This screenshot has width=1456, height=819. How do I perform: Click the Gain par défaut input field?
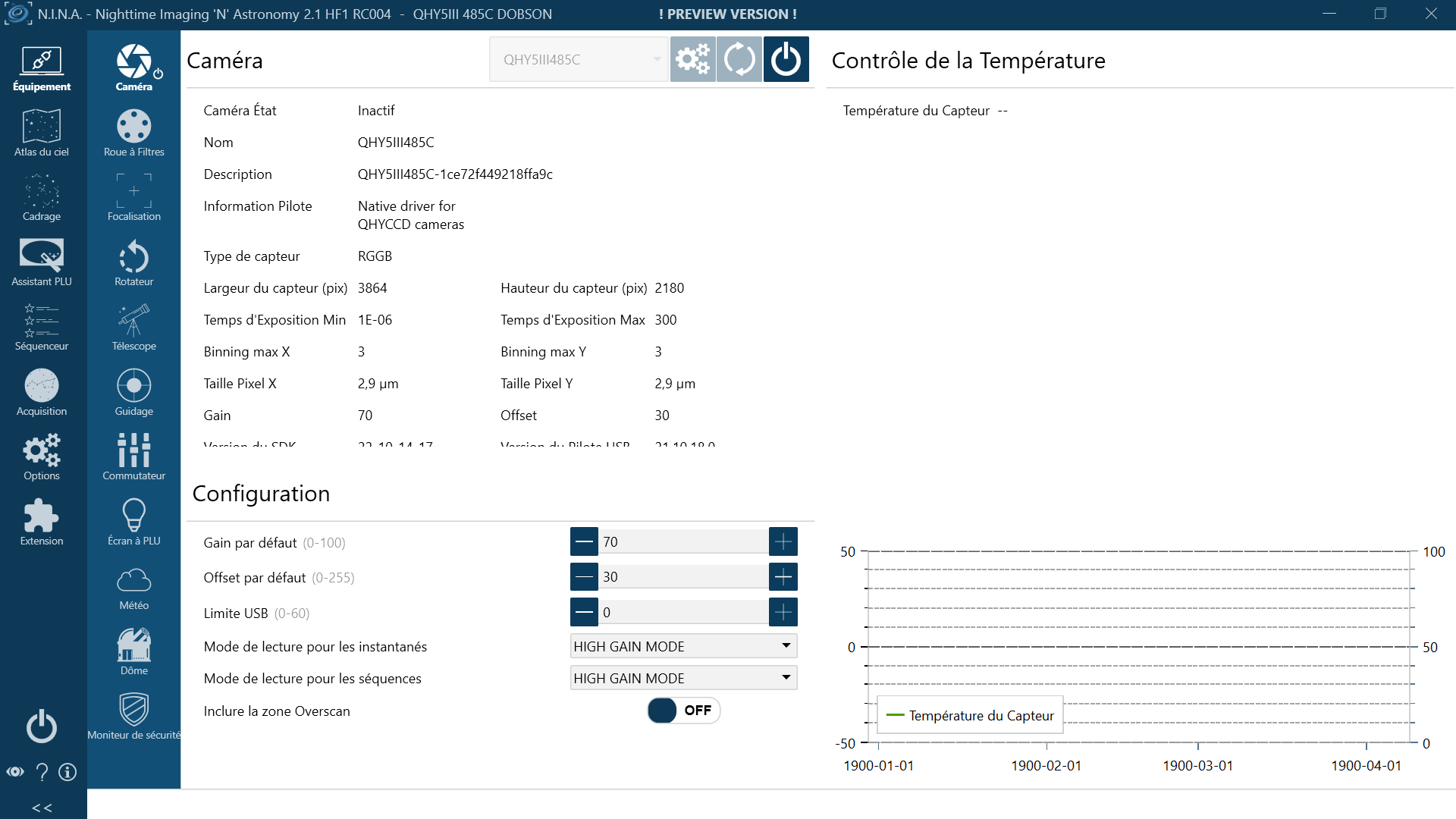[x=683, y=541]
